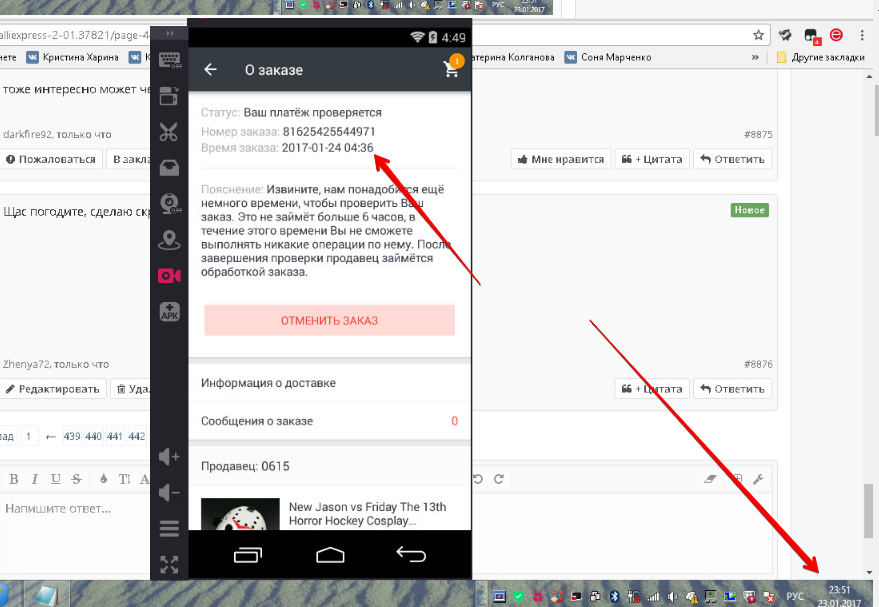879x607 pixels.
Task: Open the APK install icon
Action: click(x=169, y=311)
